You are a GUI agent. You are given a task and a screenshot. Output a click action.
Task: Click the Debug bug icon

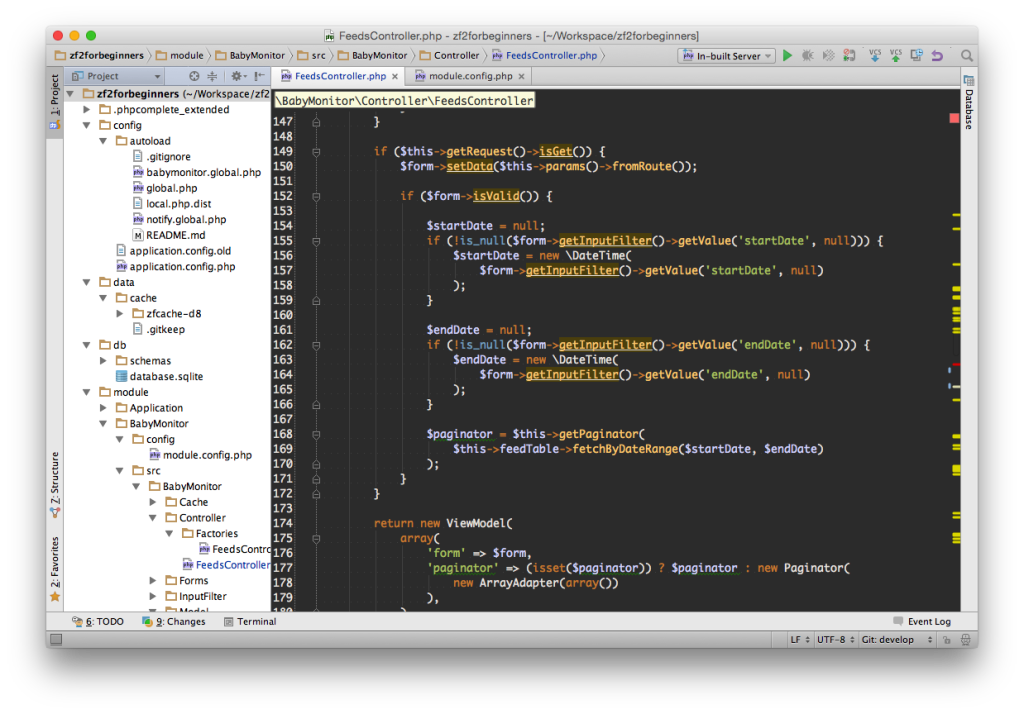click(x=808, y=56)
